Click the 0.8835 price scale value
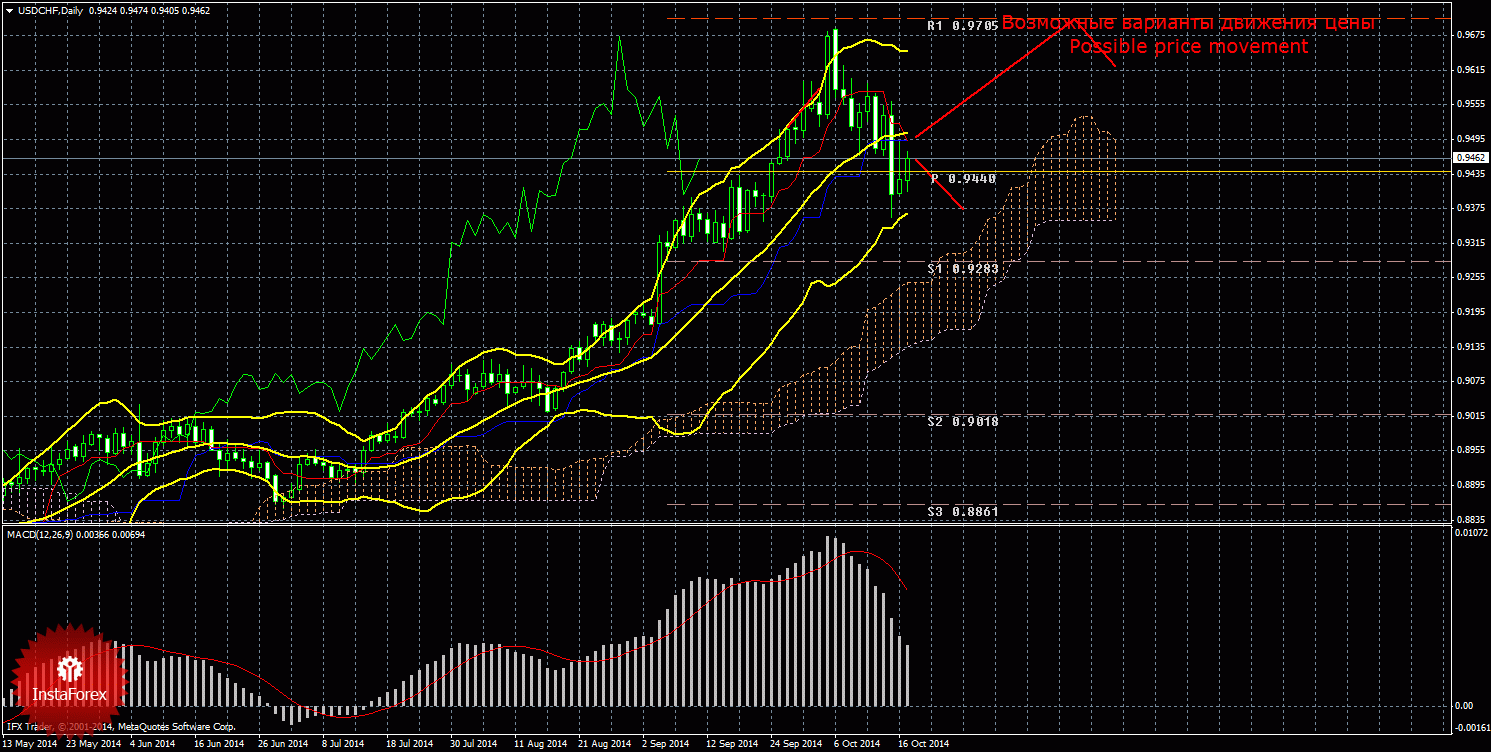Viewport: 1491px width, 752px height. (1470, 520)
